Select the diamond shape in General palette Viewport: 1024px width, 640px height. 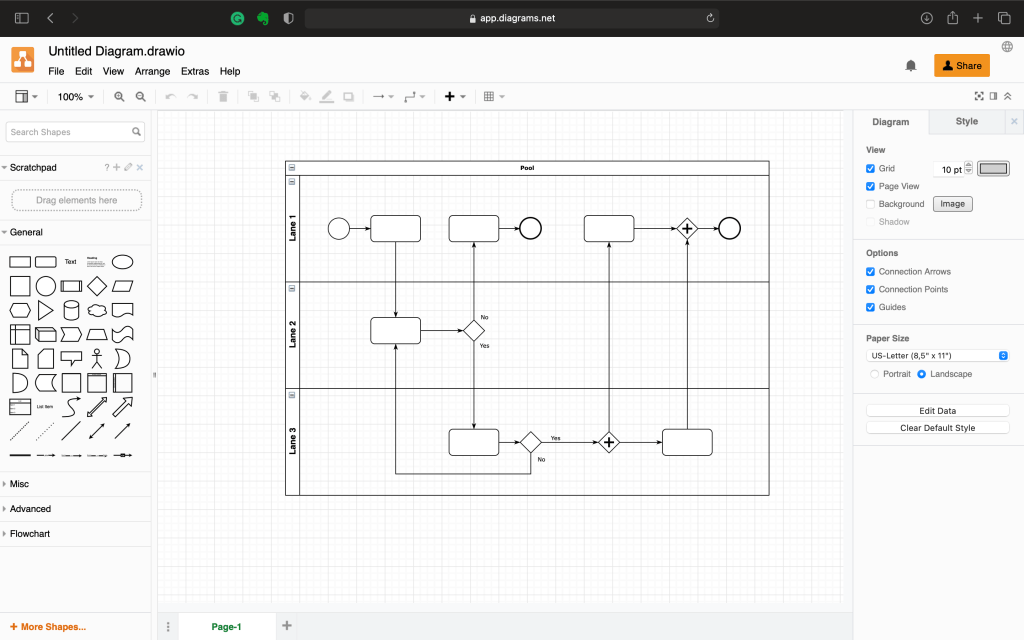(x=97, y=286)
